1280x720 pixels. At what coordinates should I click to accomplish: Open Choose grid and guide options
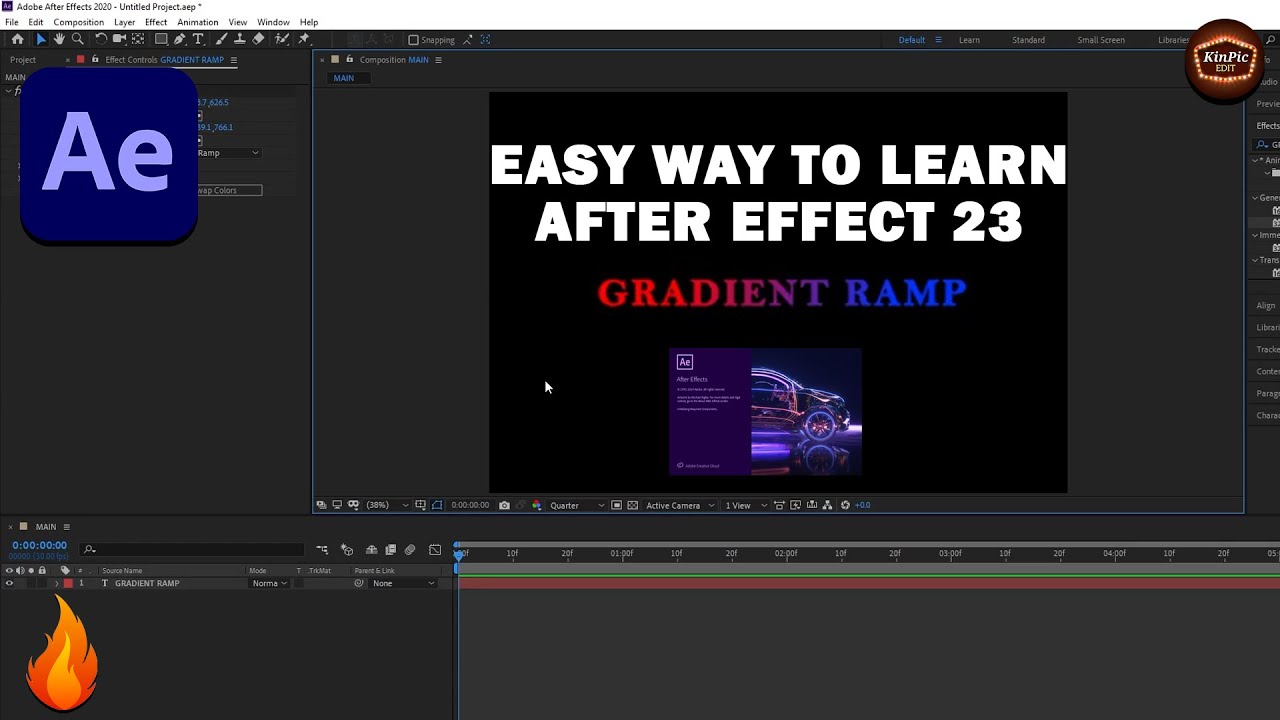[420, 505]
